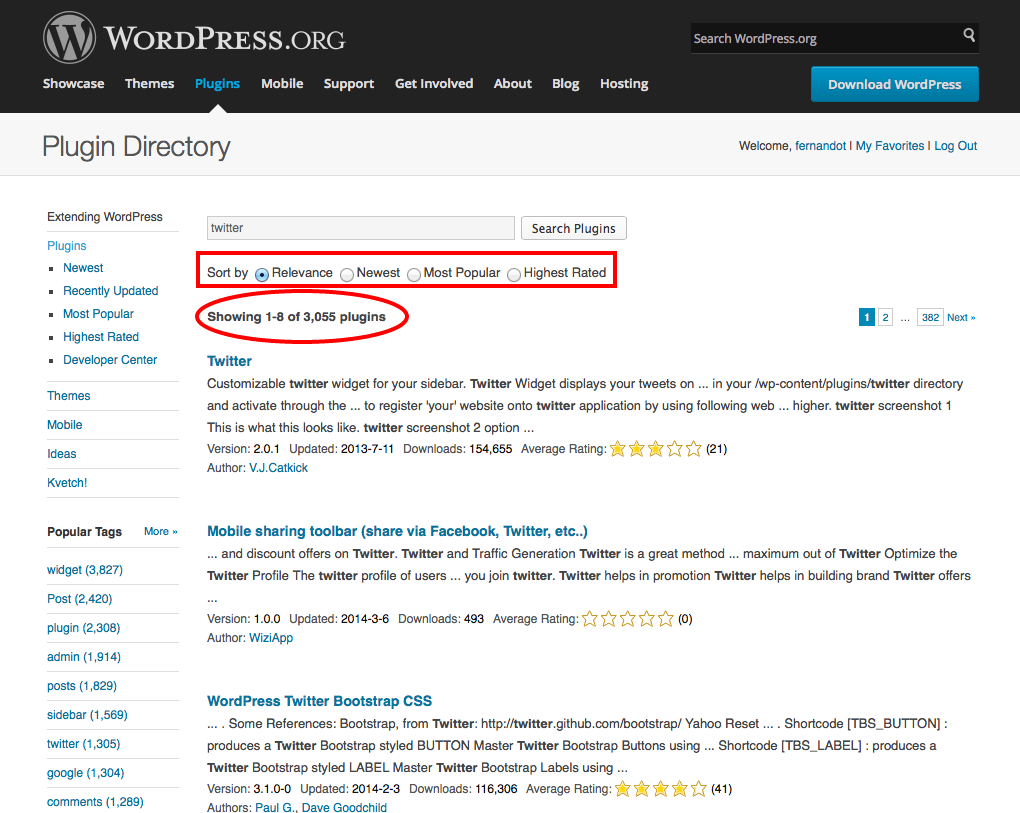This screenshot has height=813, width=1020.
Task: Click the Extending WordPress heading
Action: [x=105, y=217]
